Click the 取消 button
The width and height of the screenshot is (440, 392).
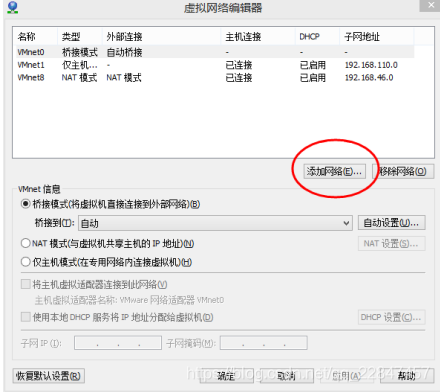[x=287, y=376]
